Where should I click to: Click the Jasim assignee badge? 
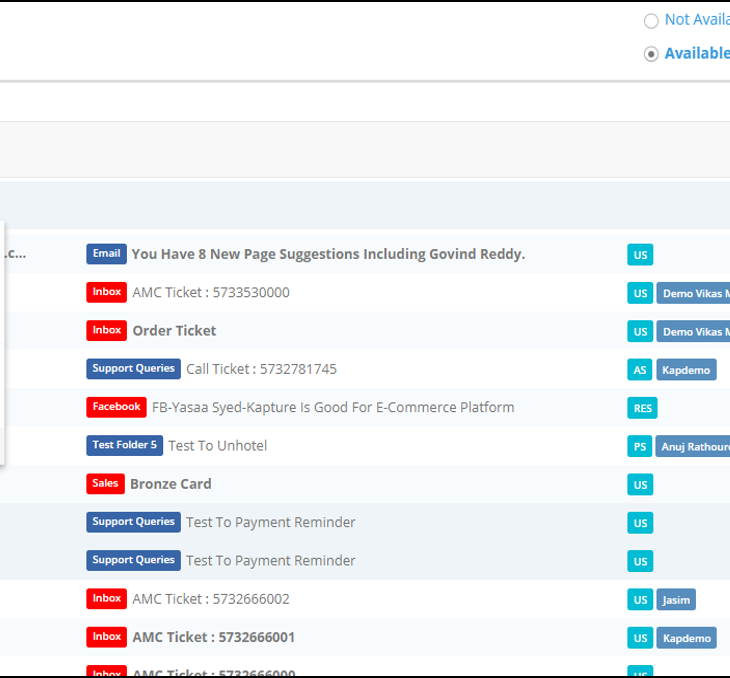[x=676, y=600]
